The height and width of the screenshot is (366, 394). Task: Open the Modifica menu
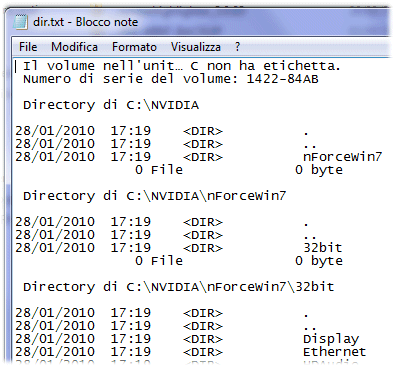coord(74,47)
